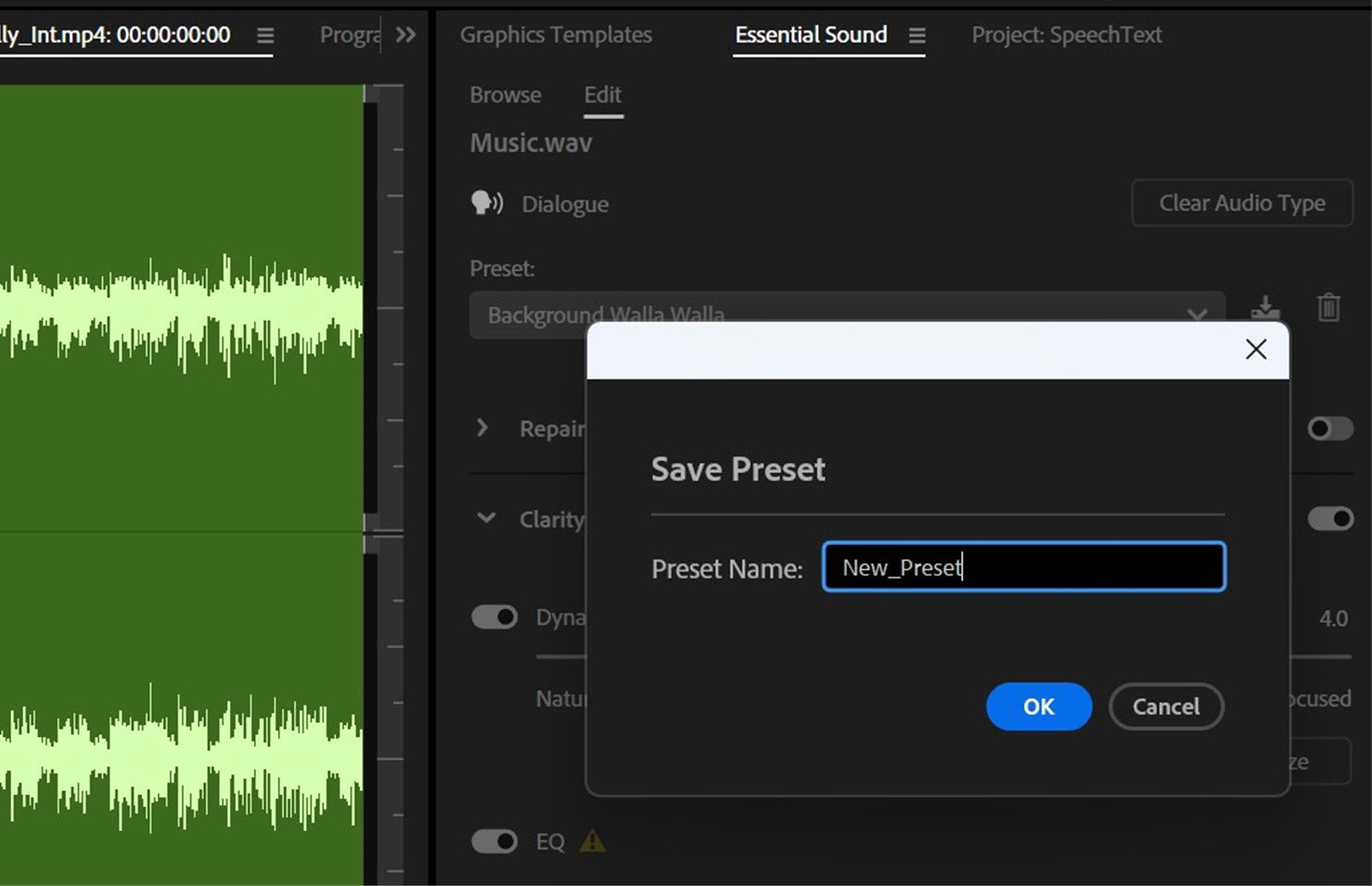Screen dimensions: 1372x886
Task: Click the Clear Audio Type button
Action: point(1242,203)
